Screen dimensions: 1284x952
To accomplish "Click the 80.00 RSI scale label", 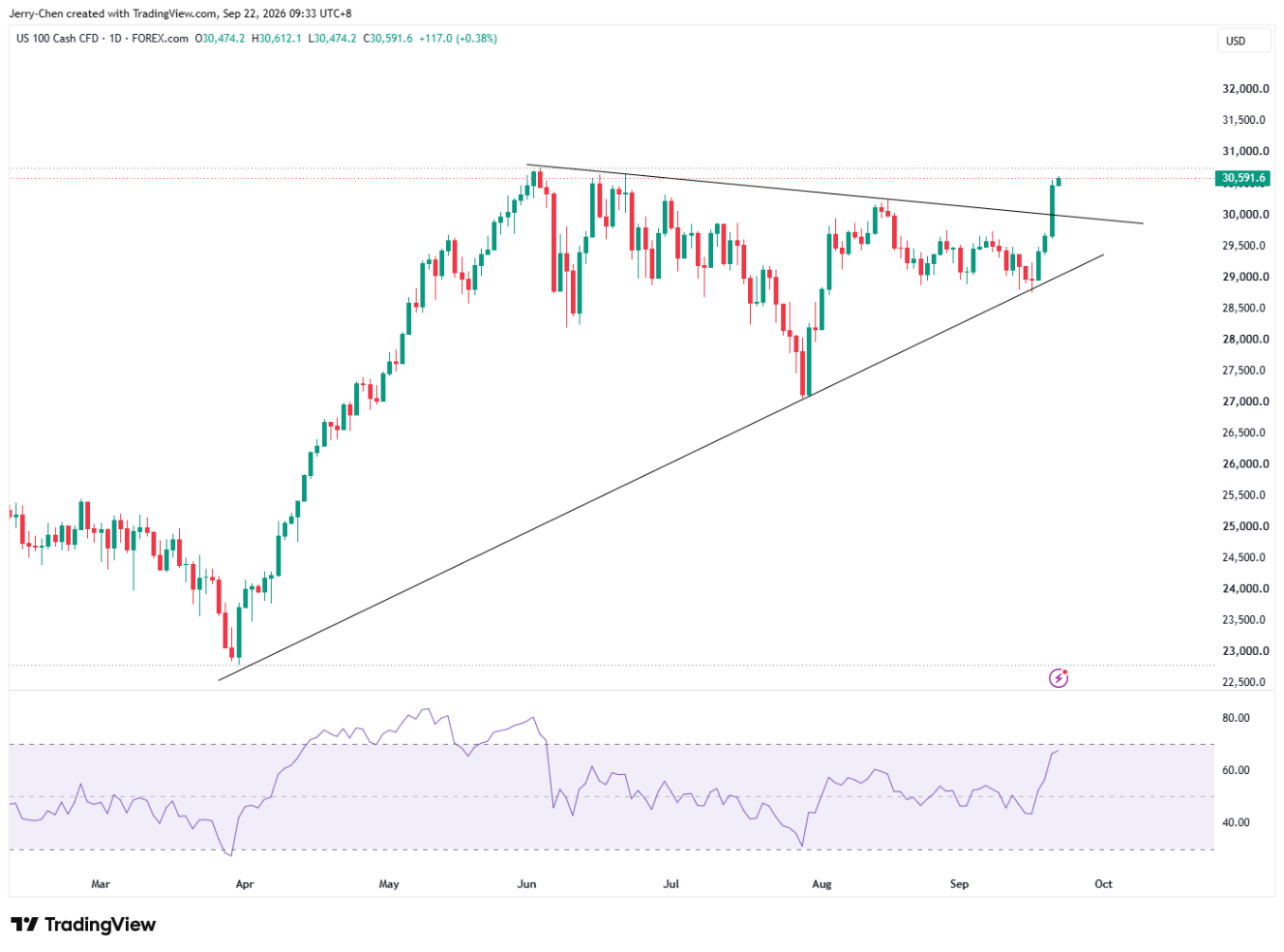I will [x=1236, y=718].
